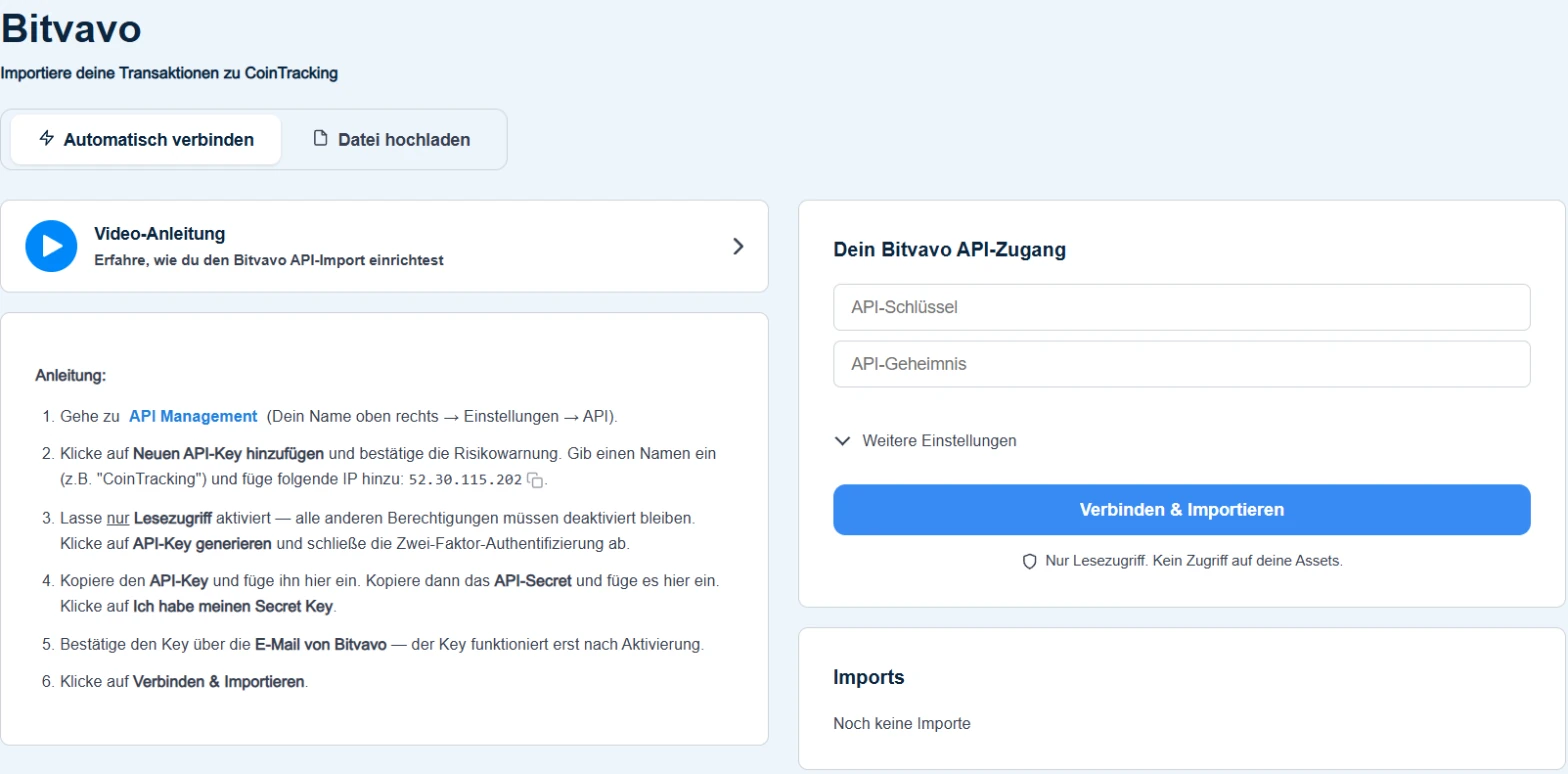This screenshot has width=1568, height=774.
Task: Click the IP address 52.30.115.202 text
Action: [x=466, y=480]
